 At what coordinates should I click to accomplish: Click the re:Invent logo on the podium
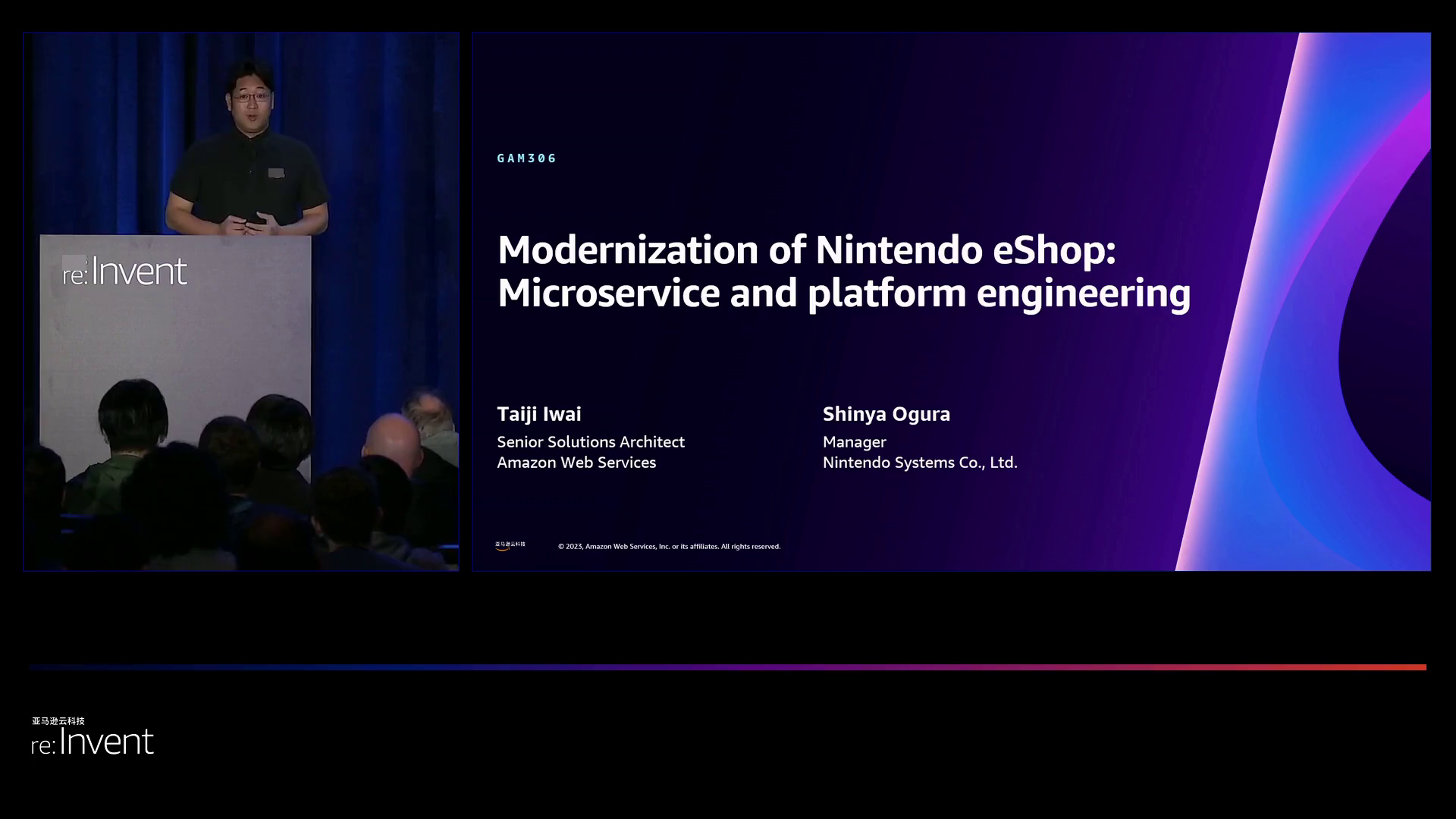[x=124, y=271]
